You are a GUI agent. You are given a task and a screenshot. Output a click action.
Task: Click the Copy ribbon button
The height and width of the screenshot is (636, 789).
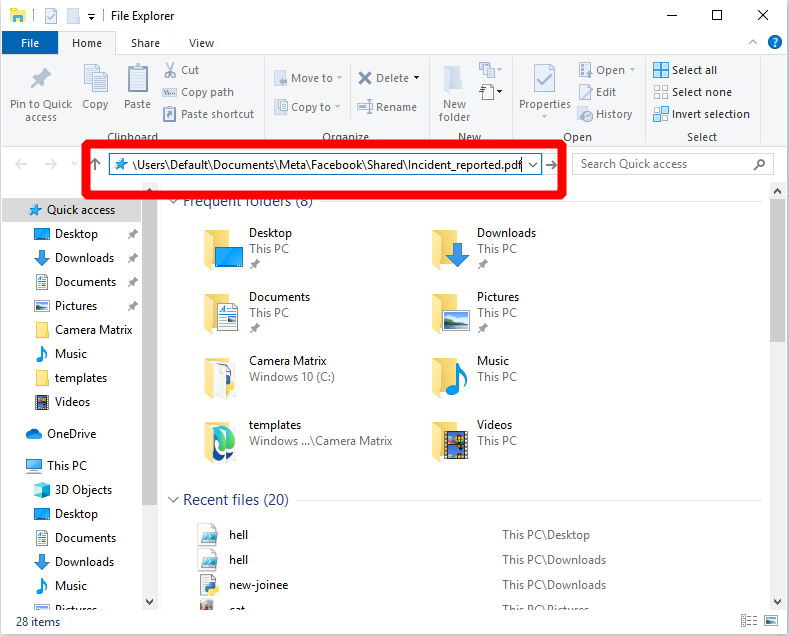coord(95,87)
